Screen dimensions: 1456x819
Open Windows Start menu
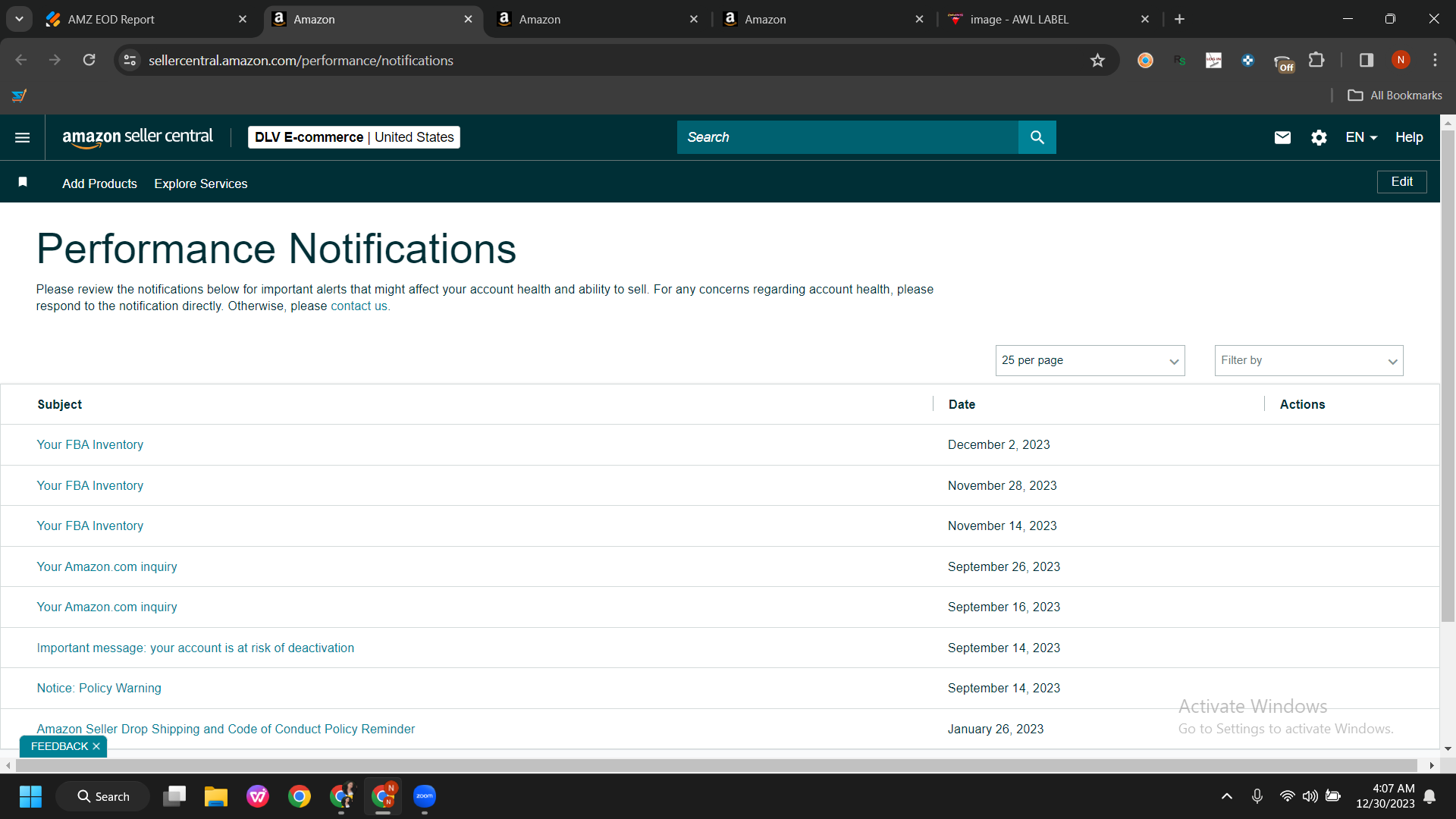(30, 796)
